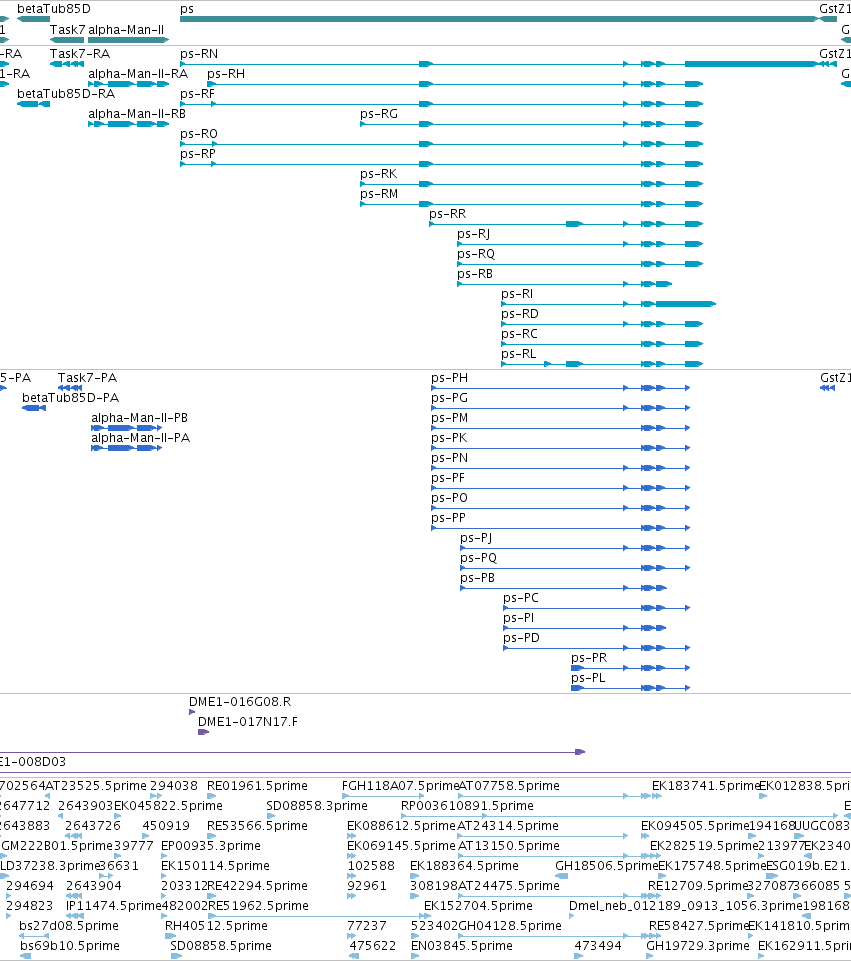
Task: Pick the ps-RK transcript label
Action: [x=379, y=174]
